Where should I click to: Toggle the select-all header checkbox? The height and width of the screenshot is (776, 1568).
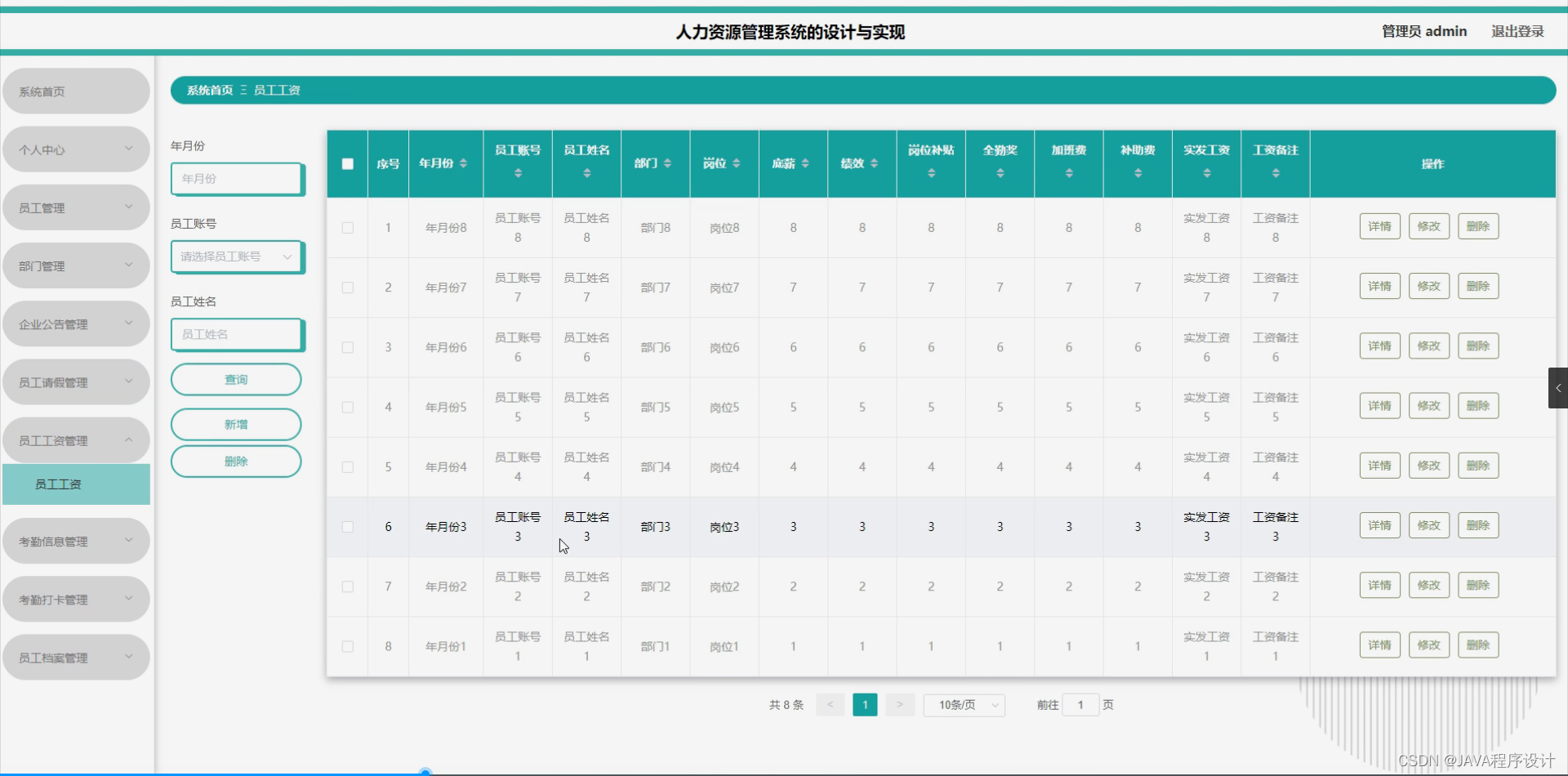click(x=348, y=163)
